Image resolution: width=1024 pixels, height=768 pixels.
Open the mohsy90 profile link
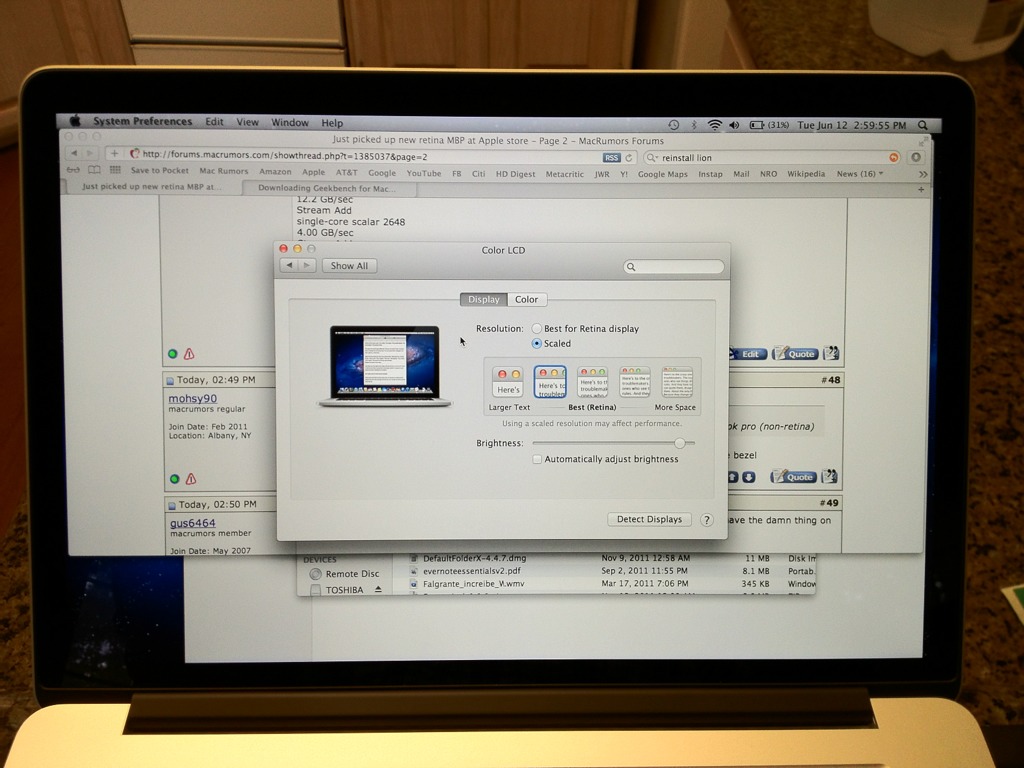click(x=193, y=398)
